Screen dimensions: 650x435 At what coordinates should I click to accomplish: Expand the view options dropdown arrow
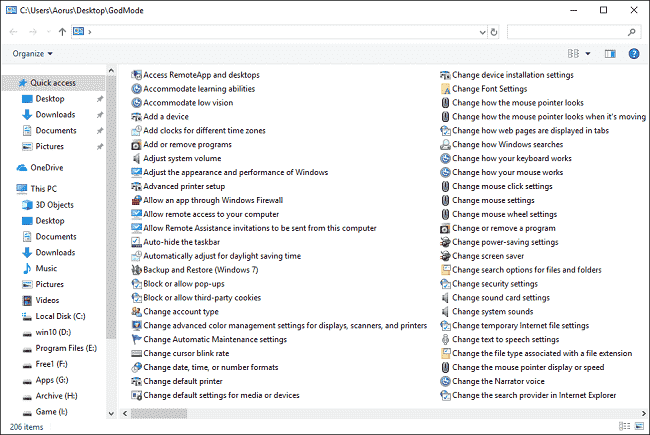tap(587, 54)
